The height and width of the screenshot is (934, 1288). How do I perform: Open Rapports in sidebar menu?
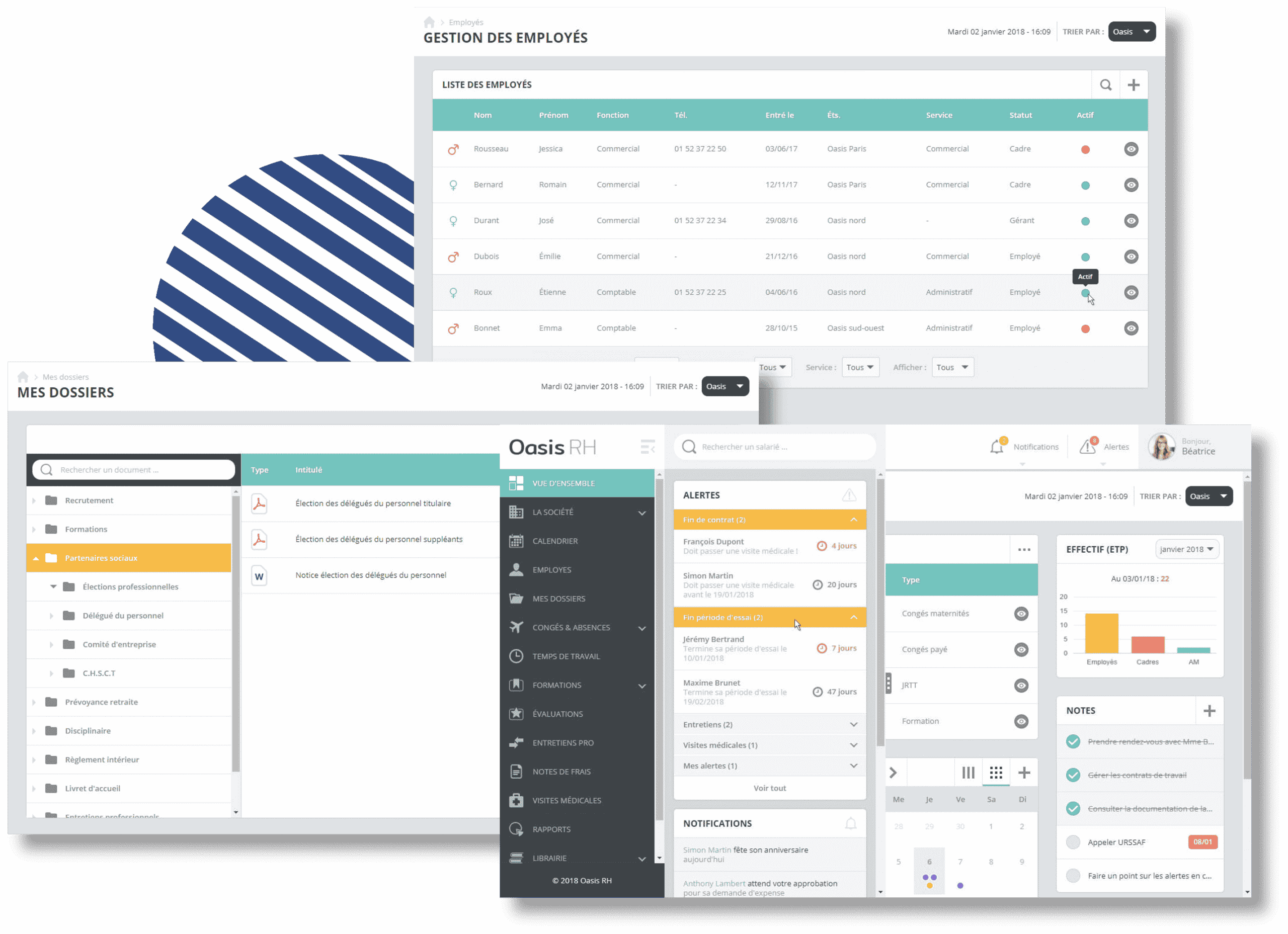(x=577, y=829)
